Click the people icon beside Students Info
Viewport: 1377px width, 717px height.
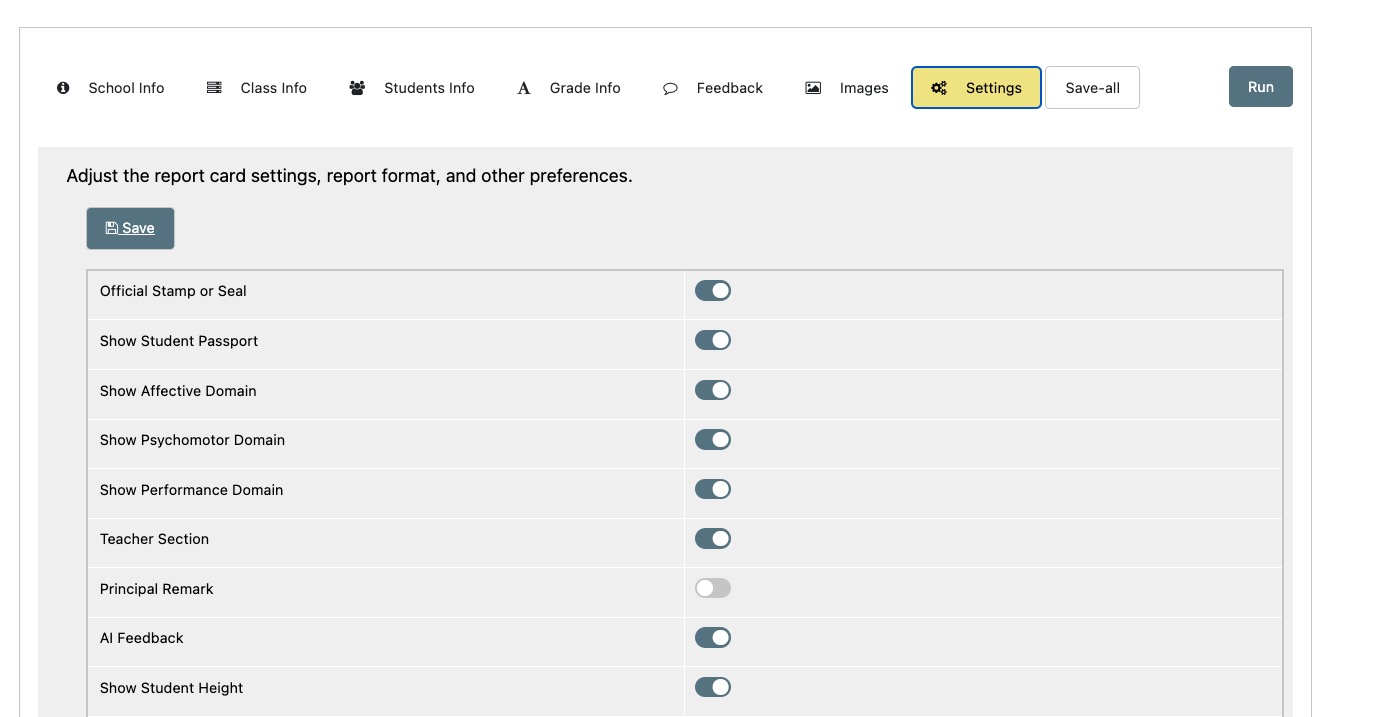pyautogui.click(x=356, y=88)
